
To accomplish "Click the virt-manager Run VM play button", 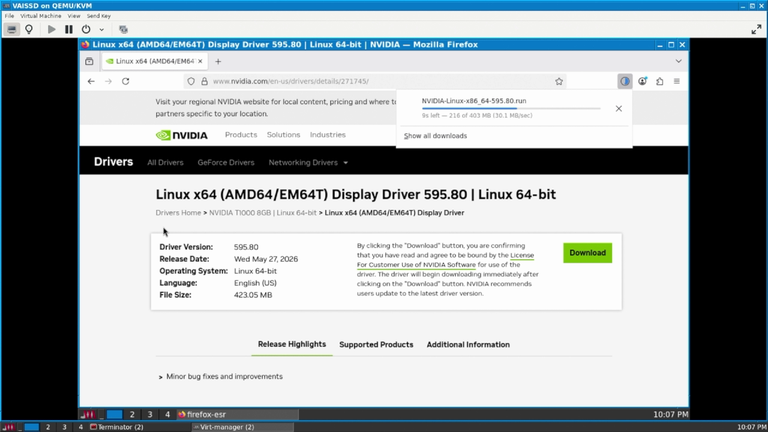I will pos(51,29).
